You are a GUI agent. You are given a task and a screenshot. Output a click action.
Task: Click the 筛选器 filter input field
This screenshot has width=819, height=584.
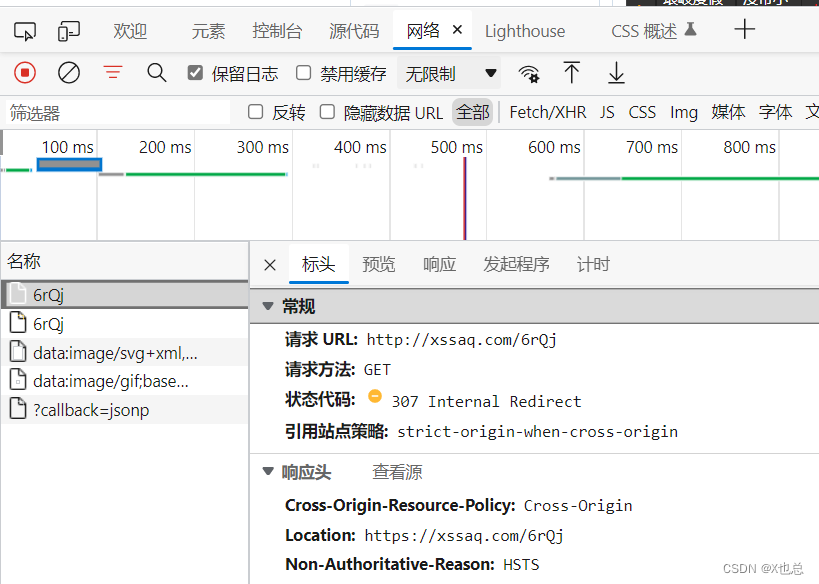point(118,112)
